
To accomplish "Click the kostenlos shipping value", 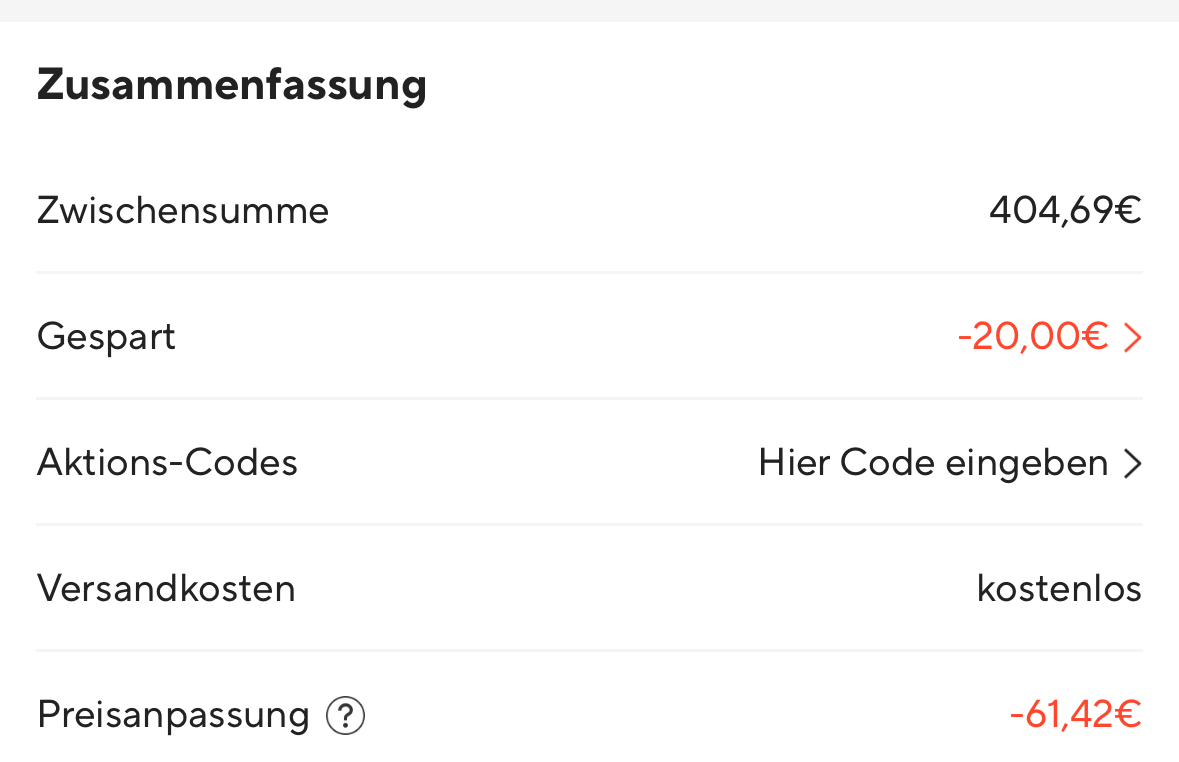I will click(x=1059, y=589).
